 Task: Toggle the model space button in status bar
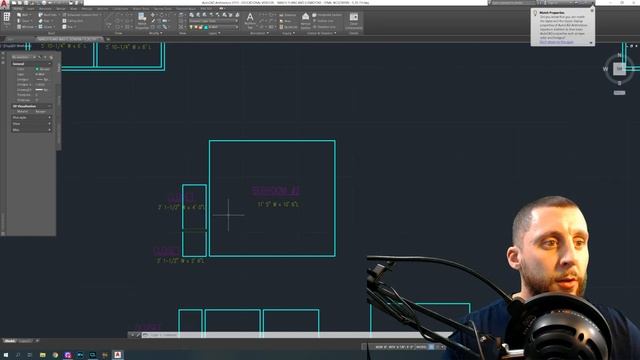[x=421, y=347]
